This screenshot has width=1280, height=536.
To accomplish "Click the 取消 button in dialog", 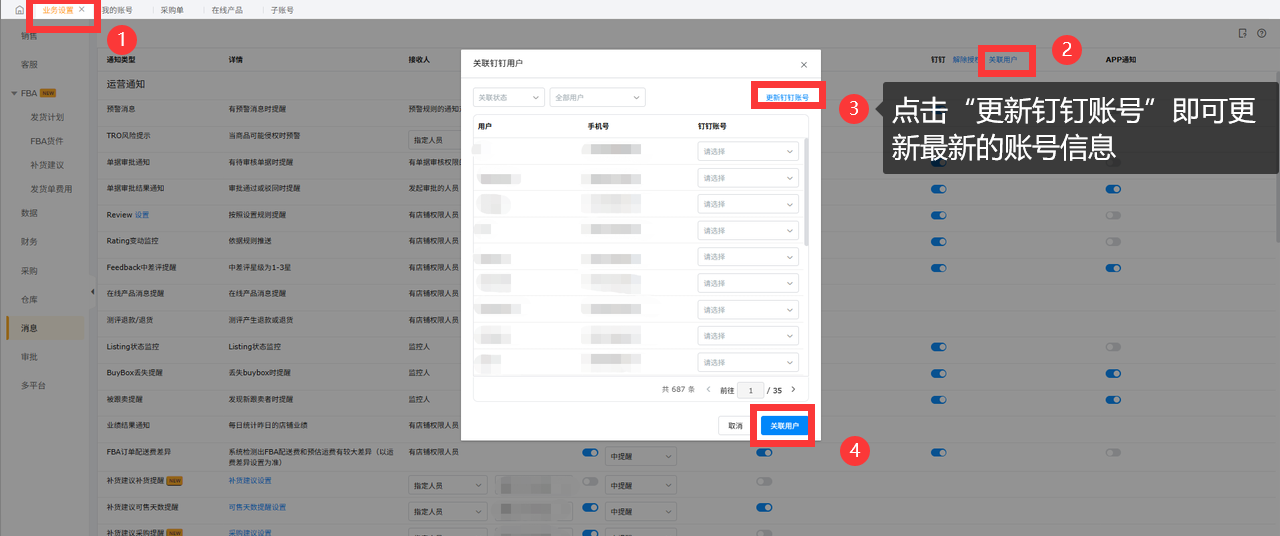I will [x=735, y=425].
